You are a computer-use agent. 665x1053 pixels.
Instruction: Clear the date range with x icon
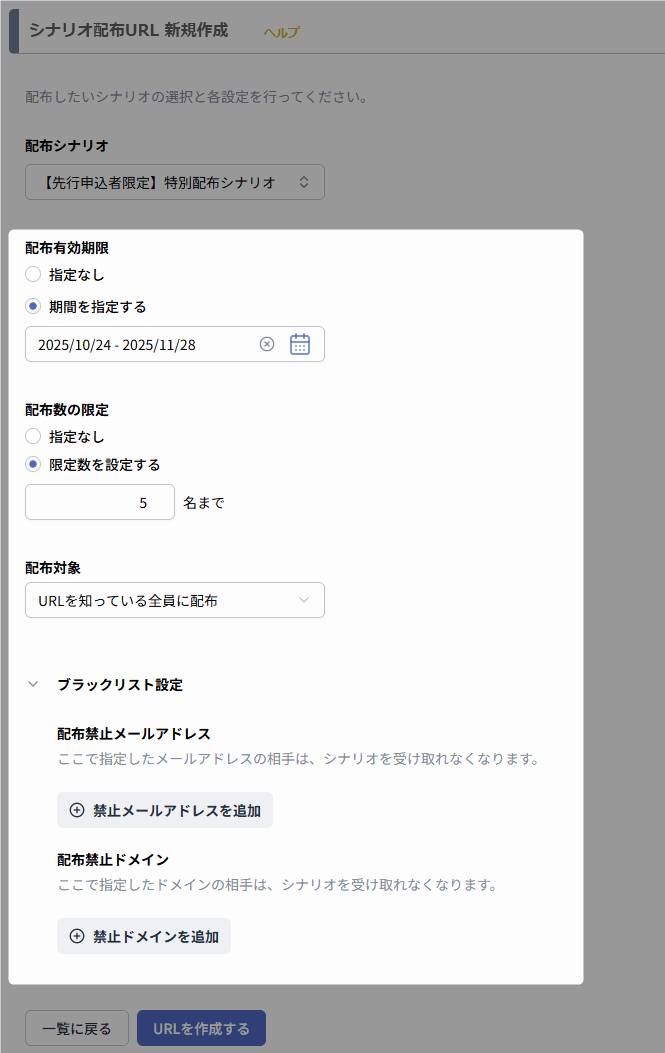tap(267, 344)
